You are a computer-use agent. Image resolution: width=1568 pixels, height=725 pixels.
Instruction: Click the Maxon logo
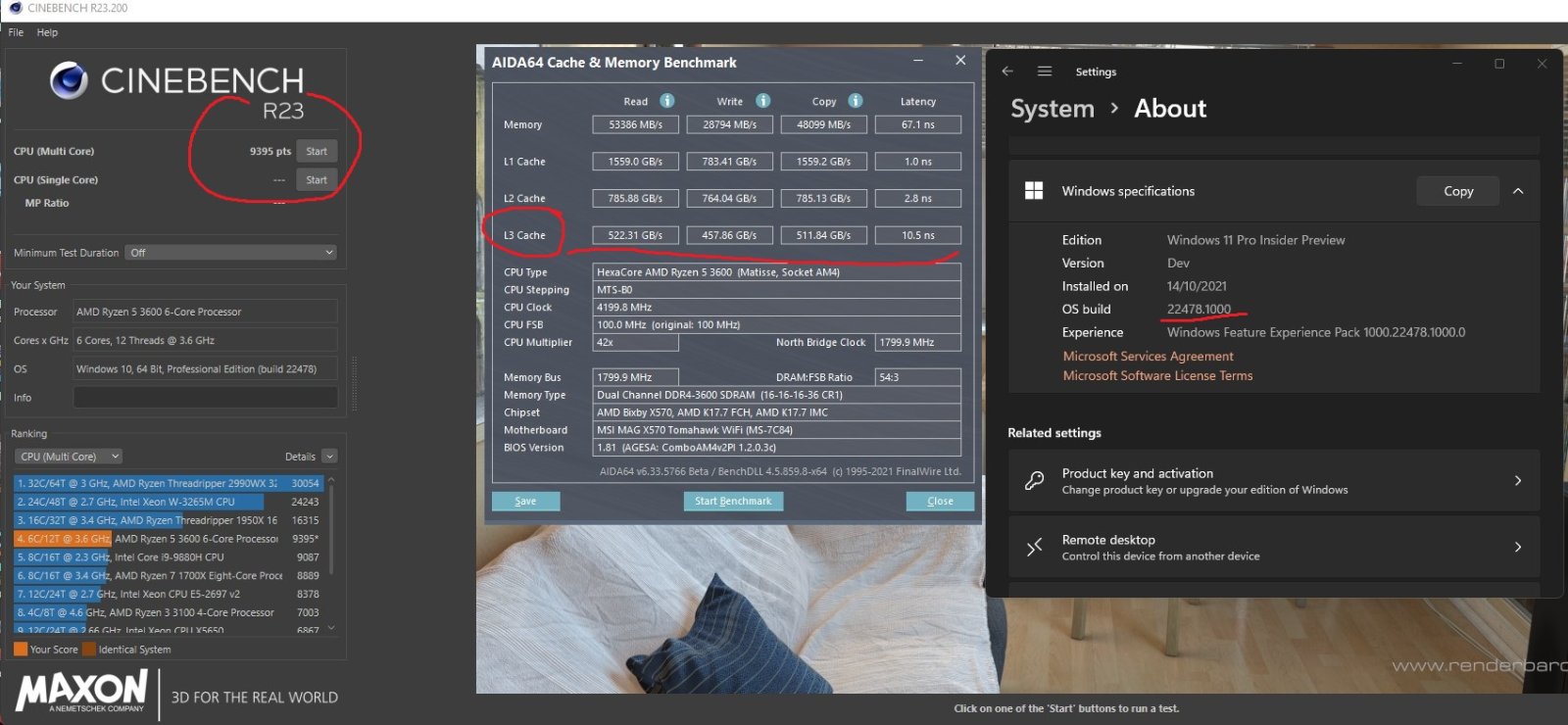coord(82,691)
